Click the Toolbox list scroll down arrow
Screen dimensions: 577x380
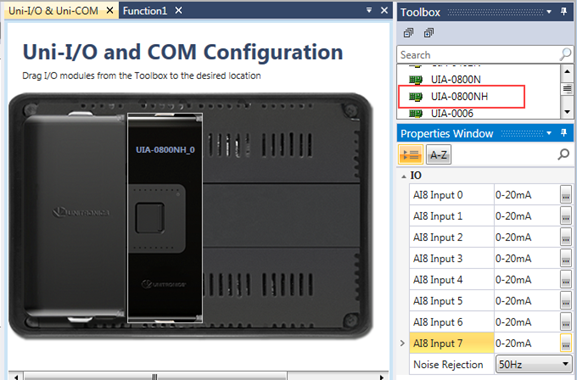[x=567, y=112]
